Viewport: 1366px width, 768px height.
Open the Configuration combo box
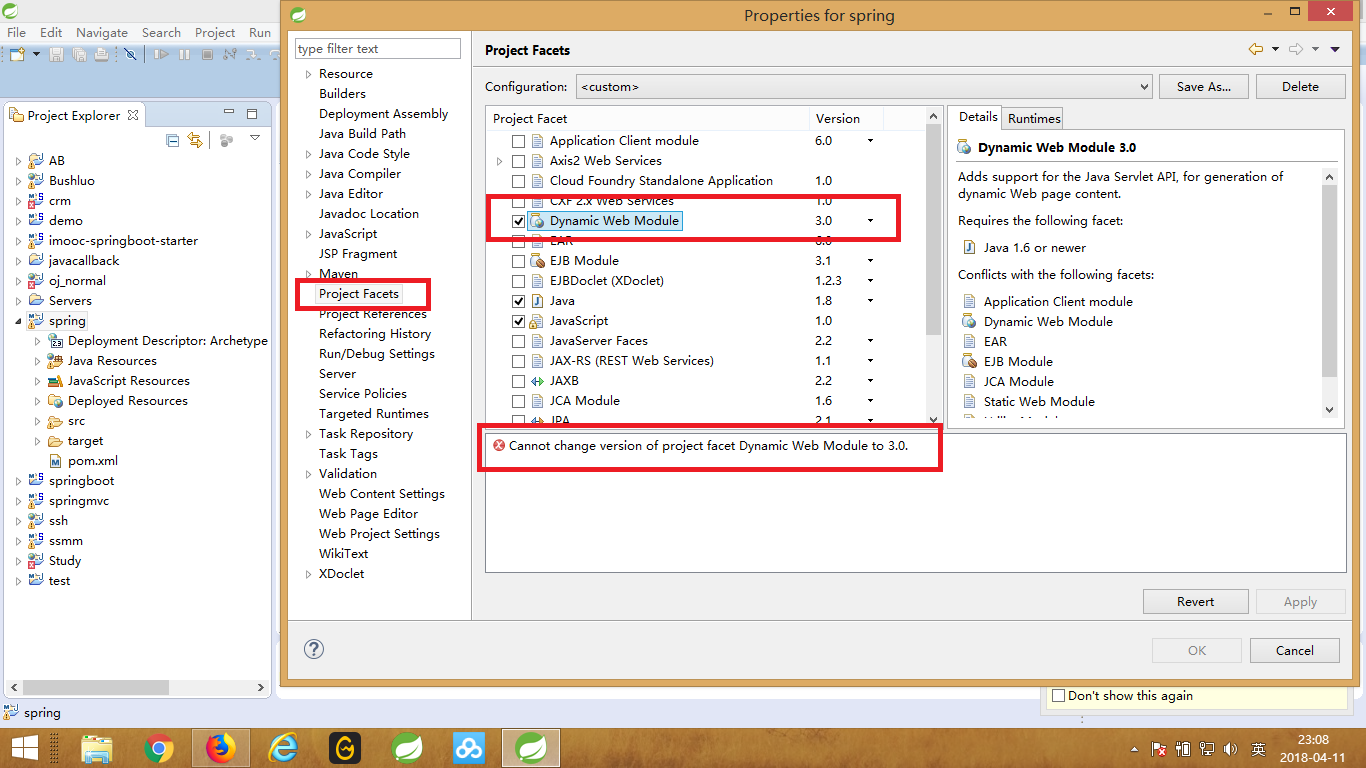click(x=865, y=87)
